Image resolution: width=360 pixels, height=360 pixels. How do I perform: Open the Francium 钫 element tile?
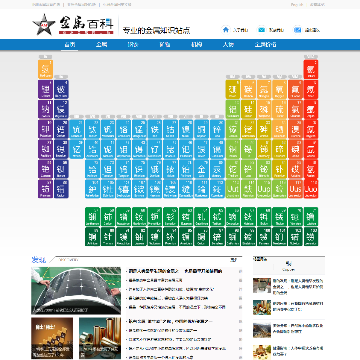[45, 189]
